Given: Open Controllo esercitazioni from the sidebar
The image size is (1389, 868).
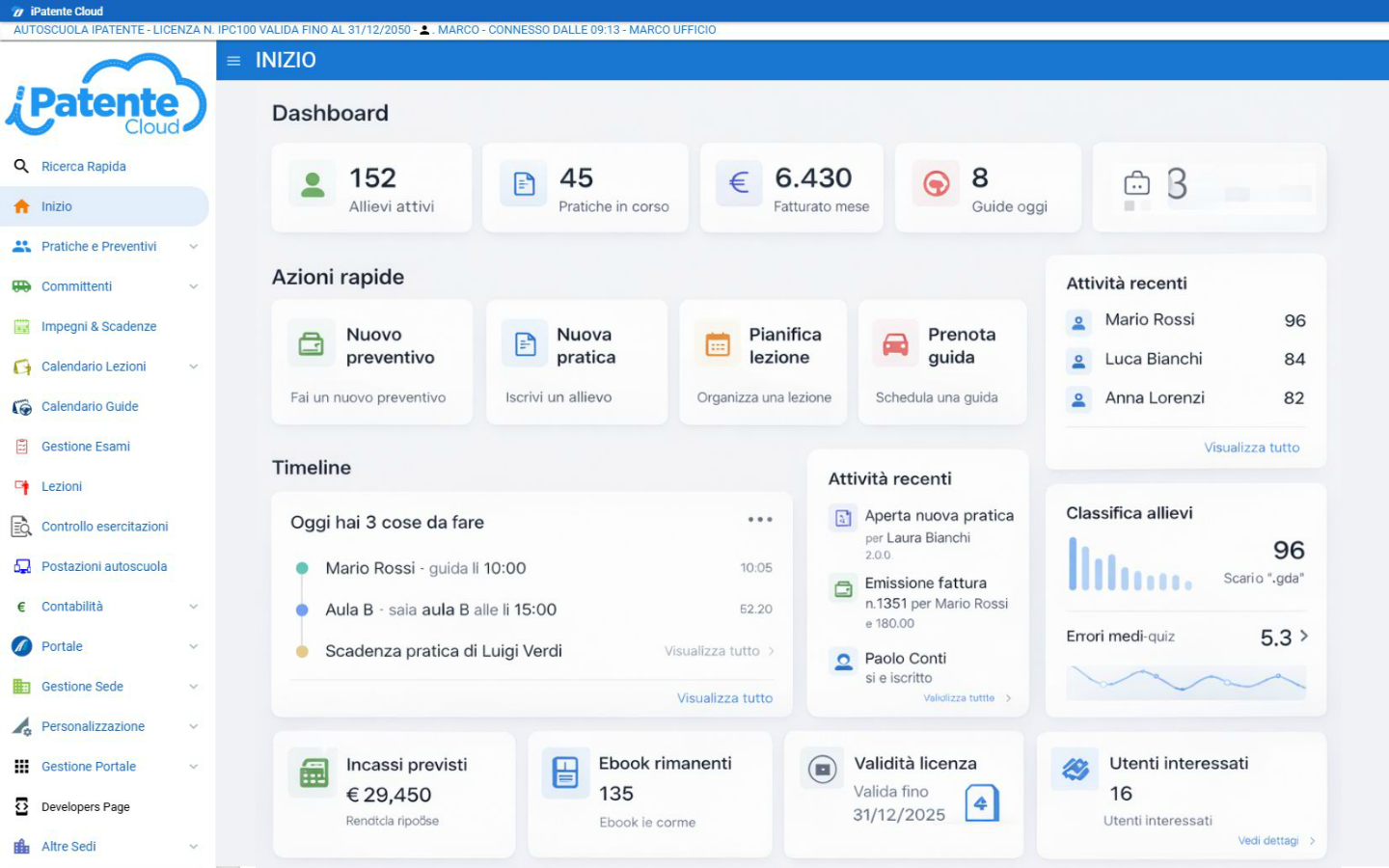Looking at the screenshot, I should point(105,526).
